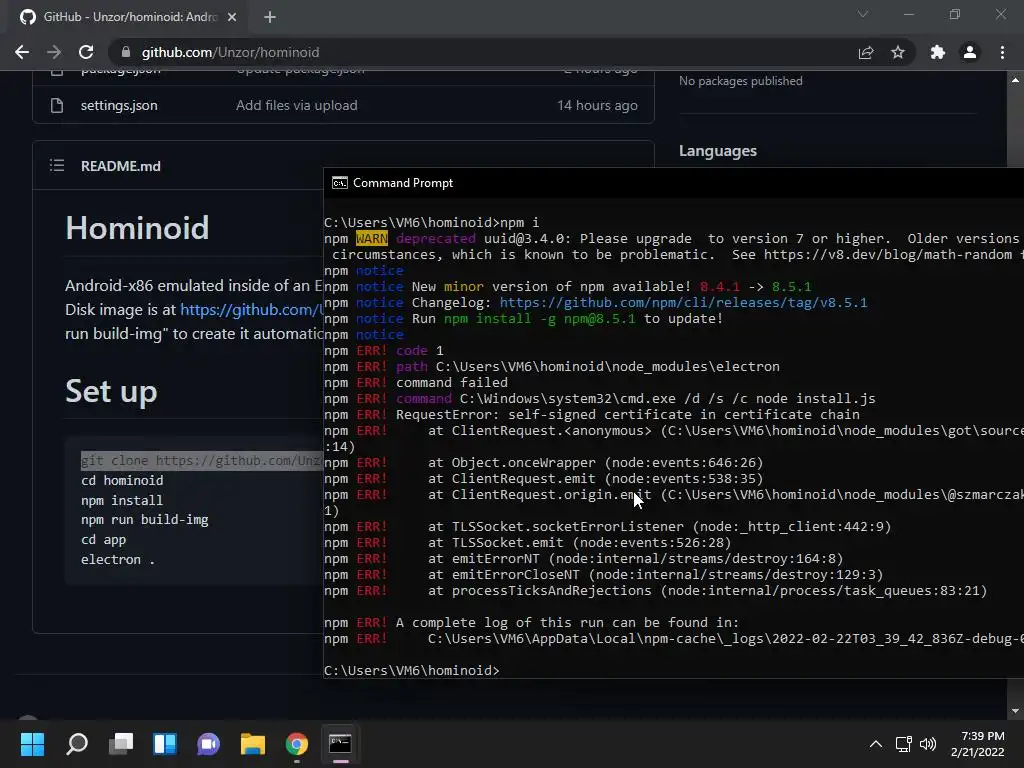Follow the https://github.com link in README description
The image size is (1024, 768).
pyautogui.click(x=251, y=310)
